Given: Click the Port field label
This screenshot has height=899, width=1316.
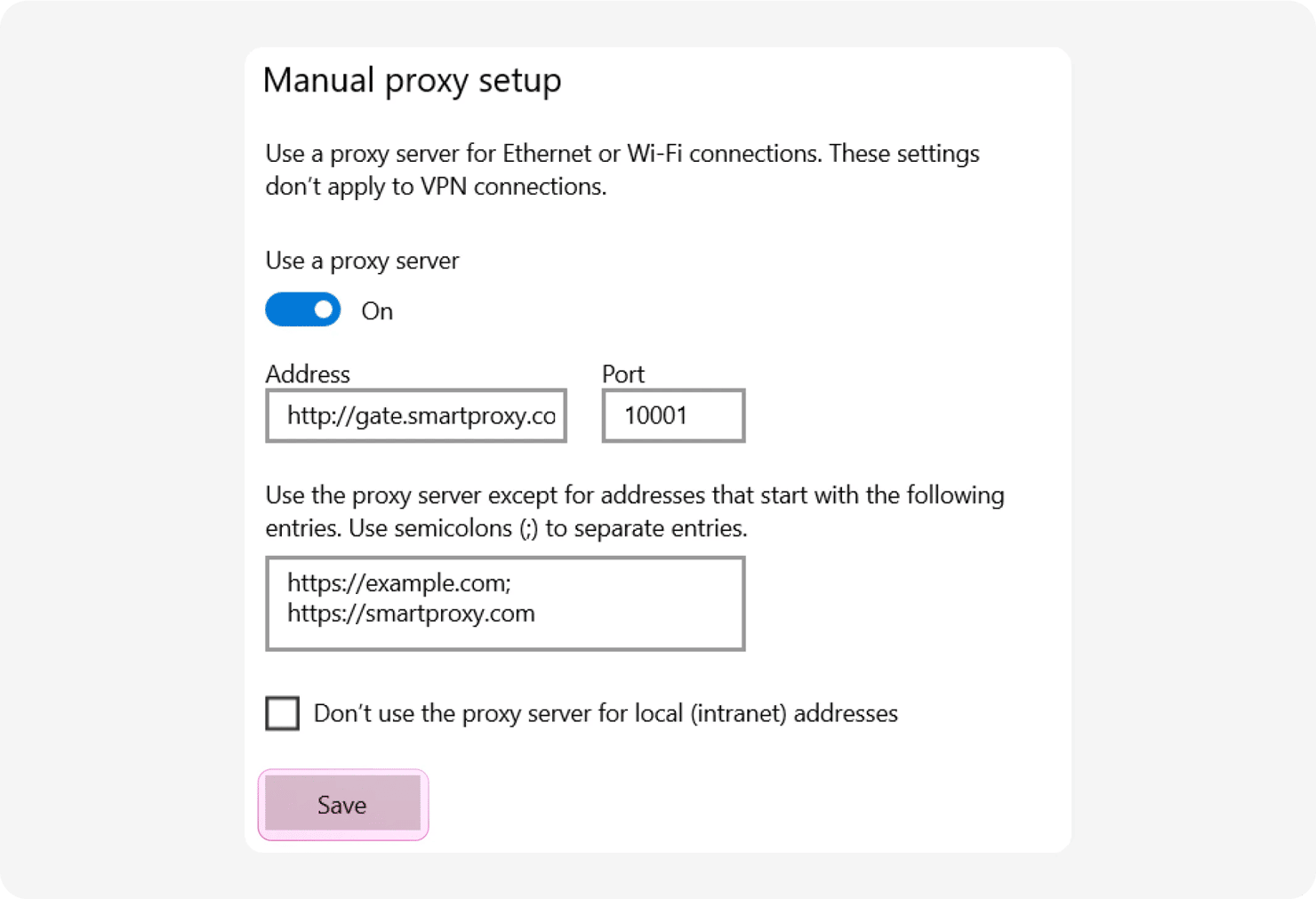Looking at the screenshot, I should tap(622, 373).
